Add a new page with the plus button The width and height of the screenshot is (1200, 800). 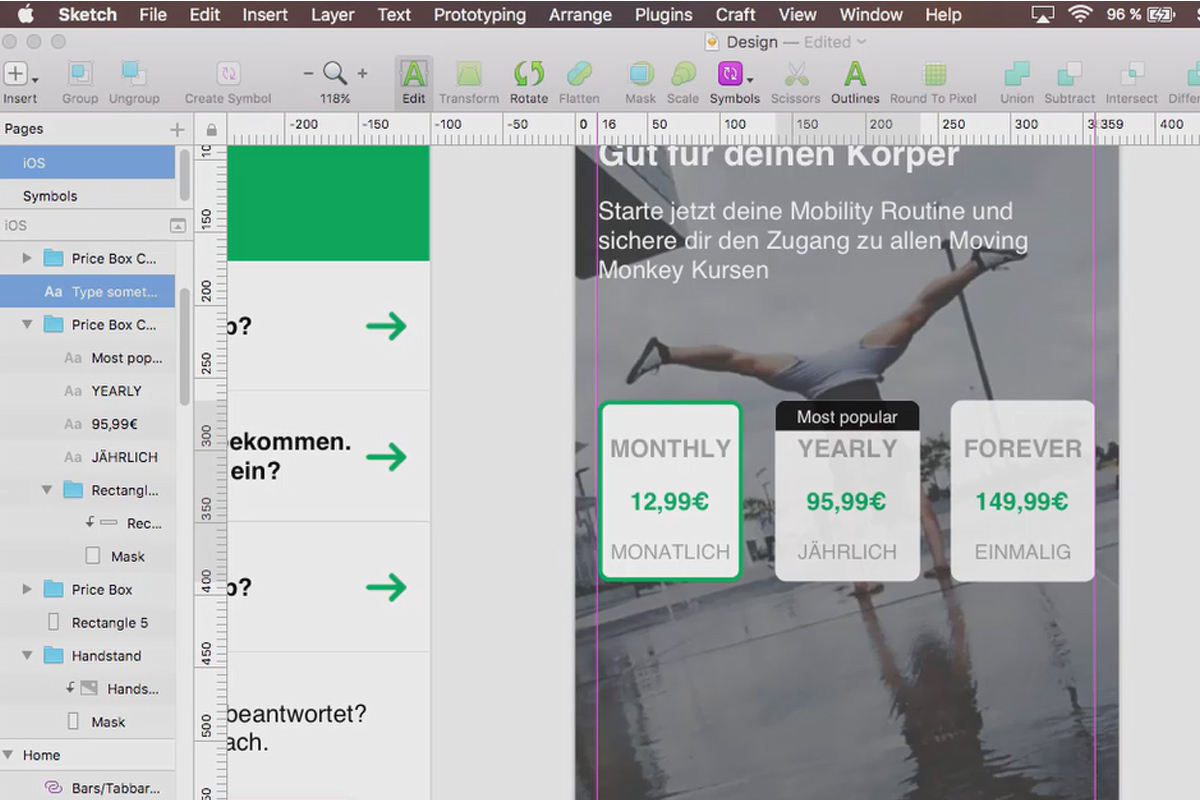click(177, 128)
